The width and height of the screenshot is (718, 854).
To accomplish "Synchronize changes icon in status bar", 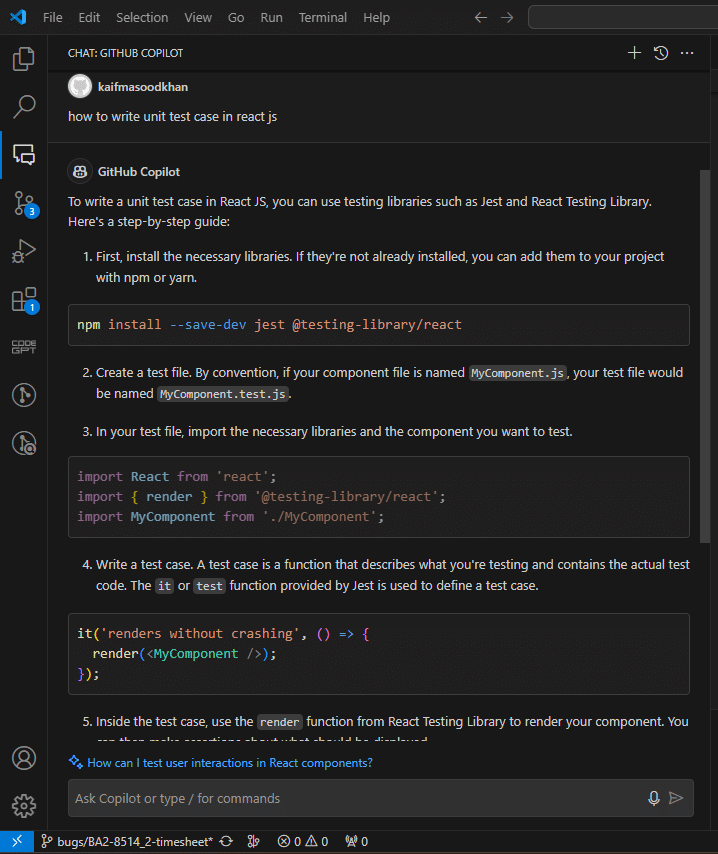I will tap(226, 841).
